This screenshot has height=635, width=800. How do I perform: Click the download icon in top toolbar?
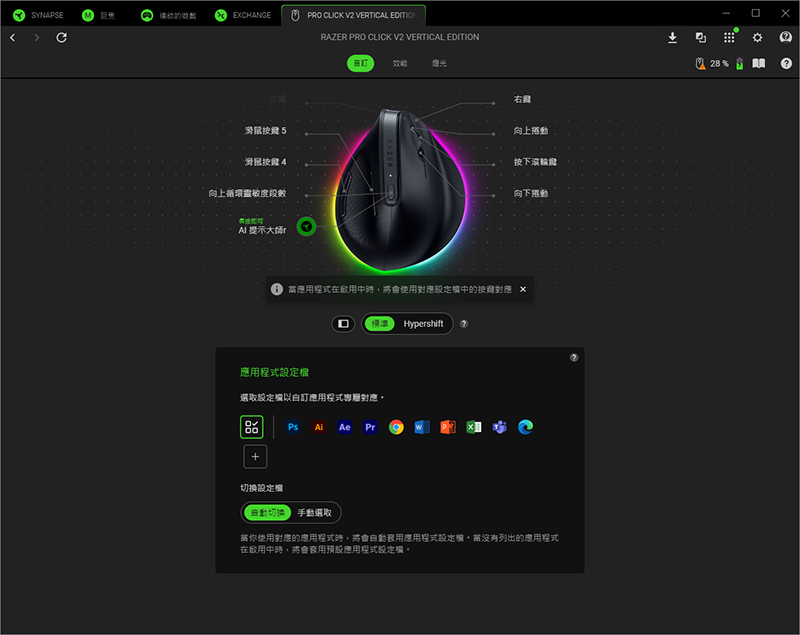(672, 37)
